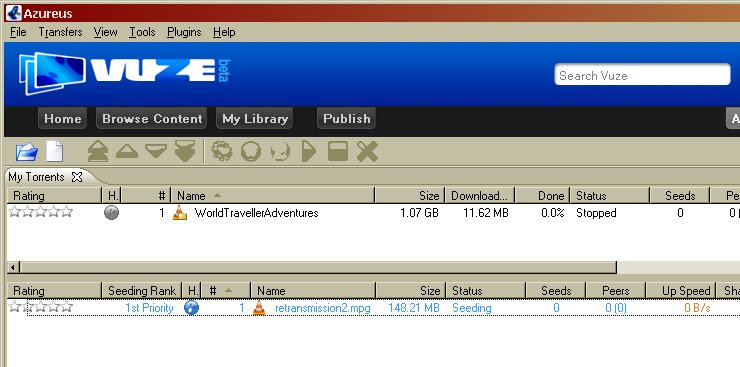Image resolution: width=740 pixels, height=367 pixels.
Task: Click the blank document toolbar icon
Action: coord(55,152)
